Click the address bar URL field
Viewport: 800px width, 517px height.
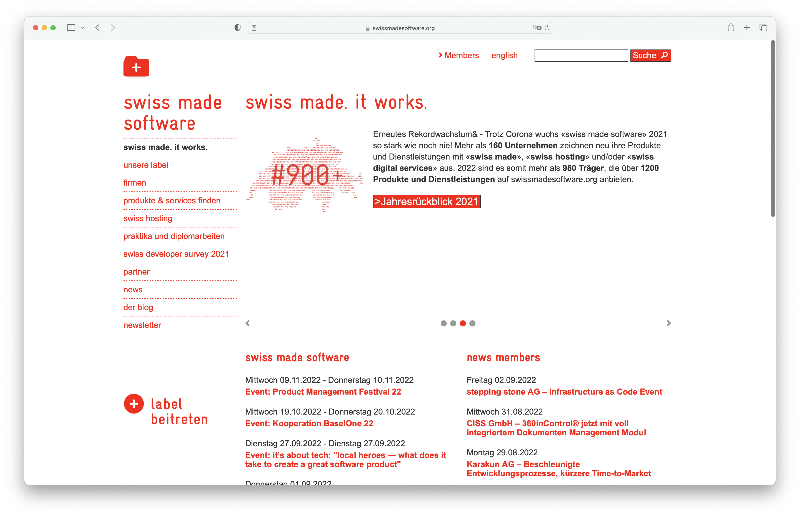pos(400,28)
